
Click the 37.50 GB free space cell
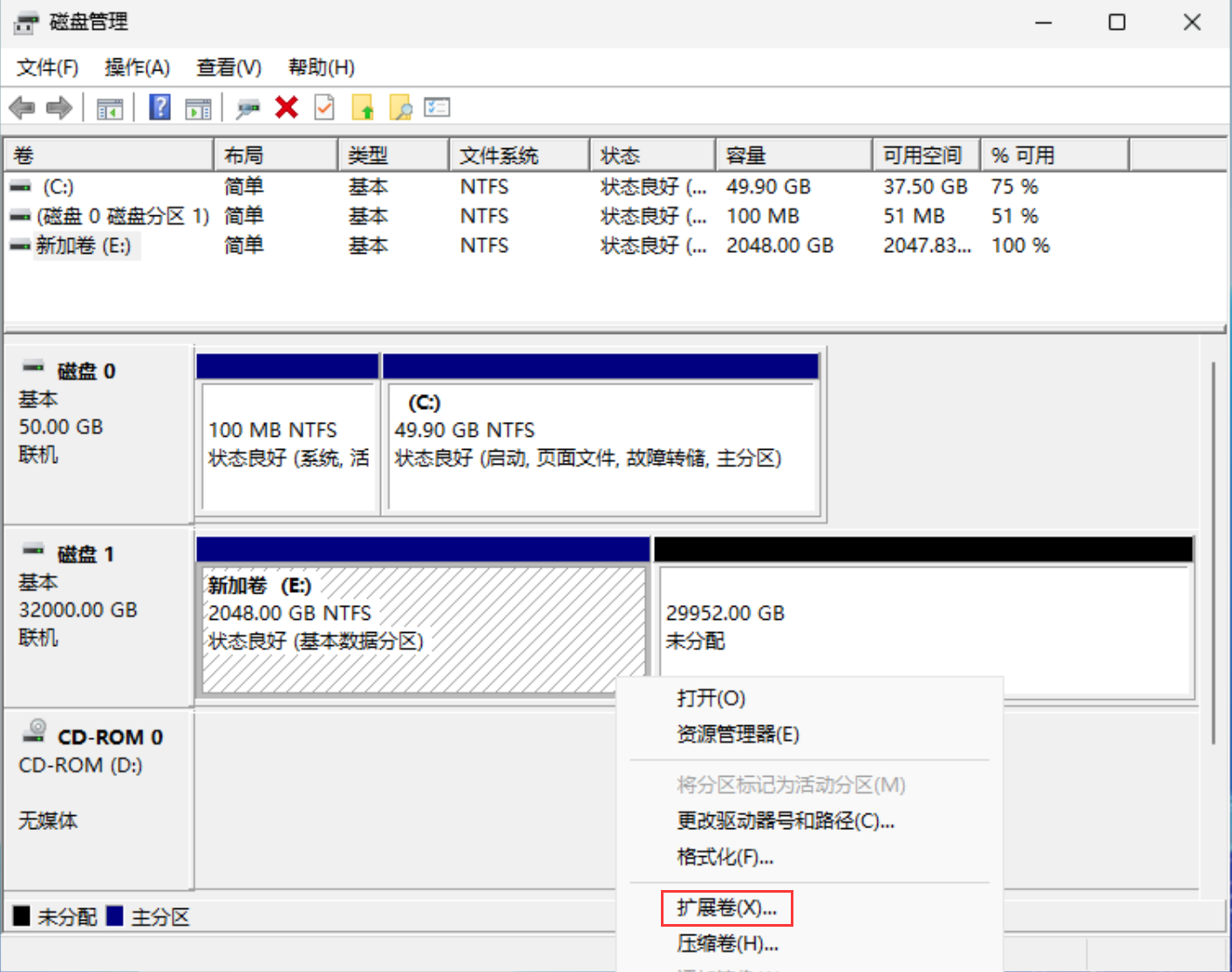925,187
